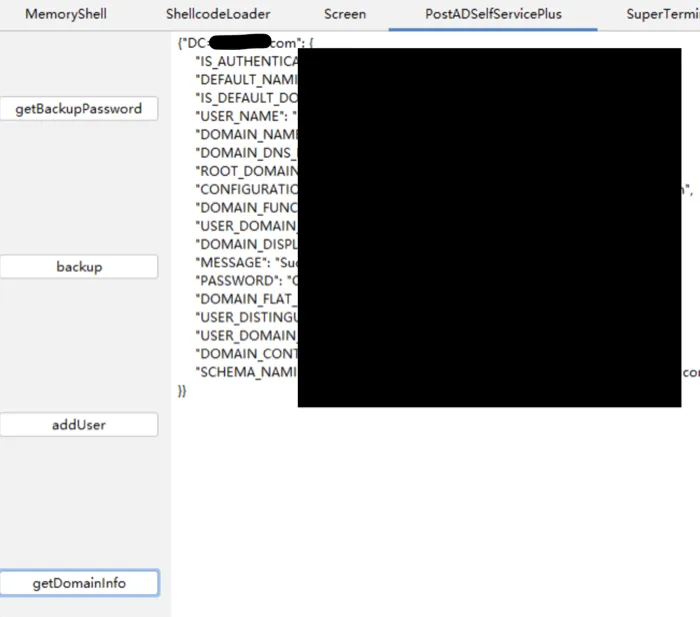
Task: Click the "DOMAIN_FLAT_" line in output
Action: point(247,299)
